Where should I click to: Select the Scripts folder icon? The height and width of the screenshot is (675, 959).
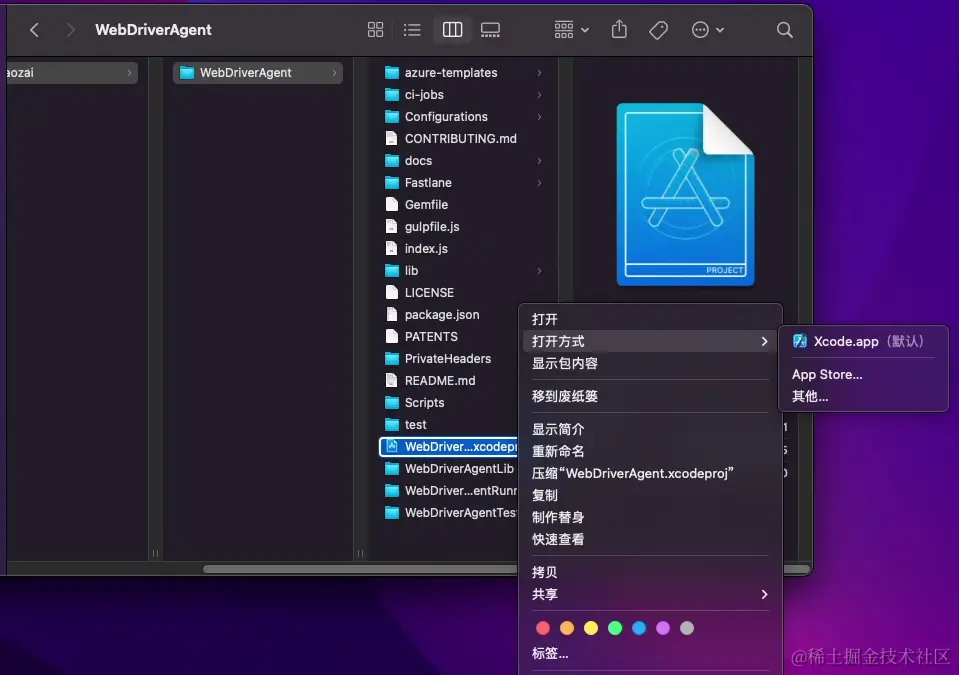tap(392, 403)
